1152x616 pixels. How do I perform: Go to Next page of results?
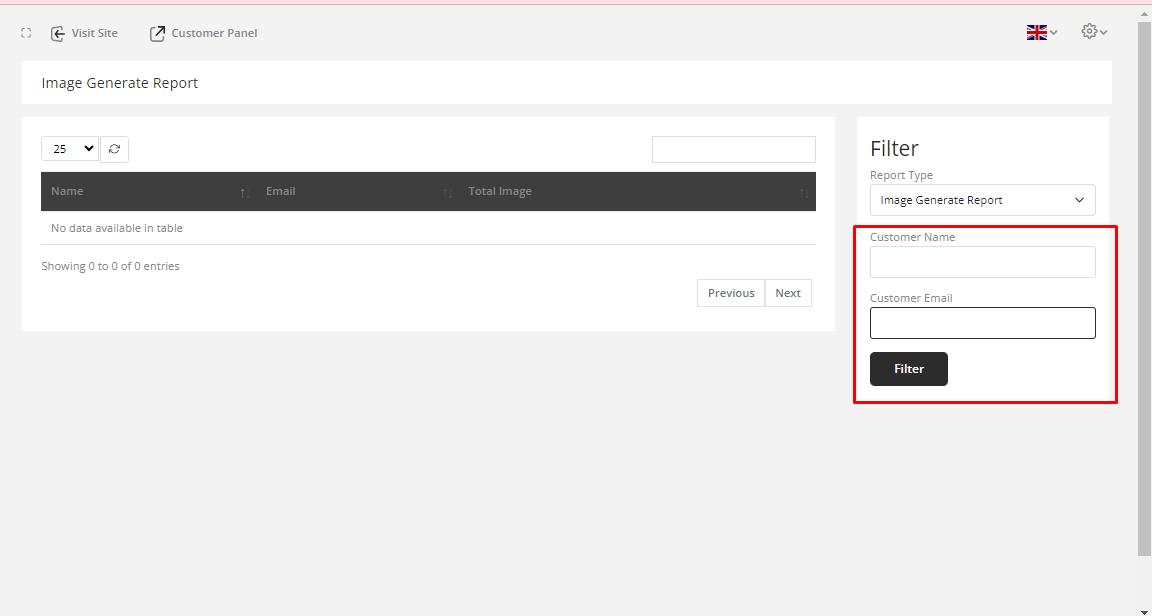tap(788, 293)
